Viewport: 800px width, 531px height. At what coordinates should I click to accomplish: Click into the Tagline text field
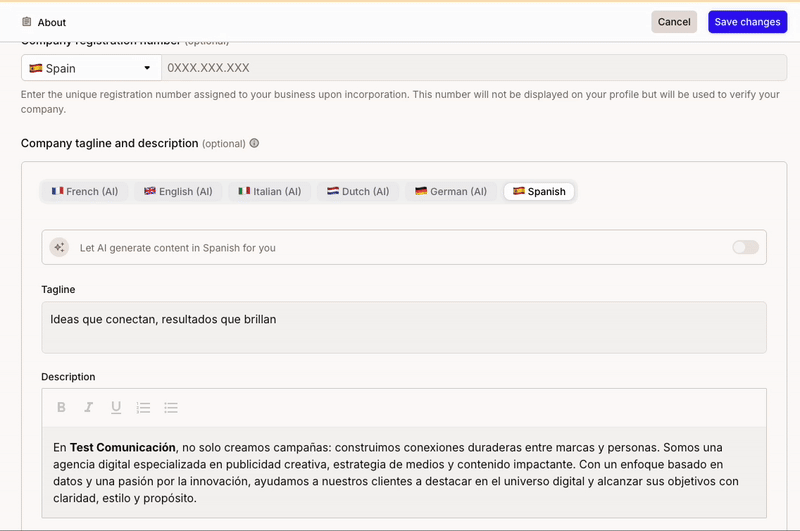click(404, 327)
